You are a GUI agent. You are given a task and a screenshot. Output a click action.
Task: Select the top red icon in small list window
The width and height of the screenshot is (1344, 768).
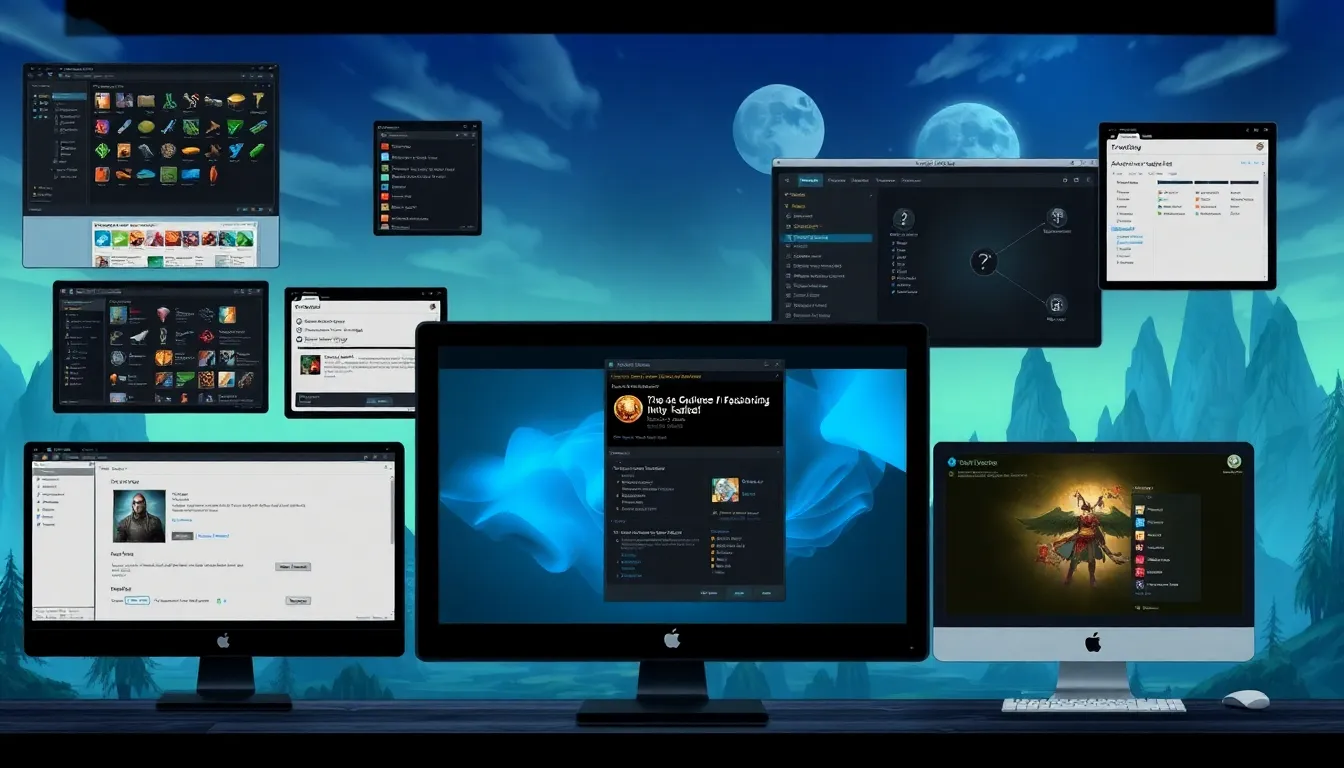(x=385, y=146)
